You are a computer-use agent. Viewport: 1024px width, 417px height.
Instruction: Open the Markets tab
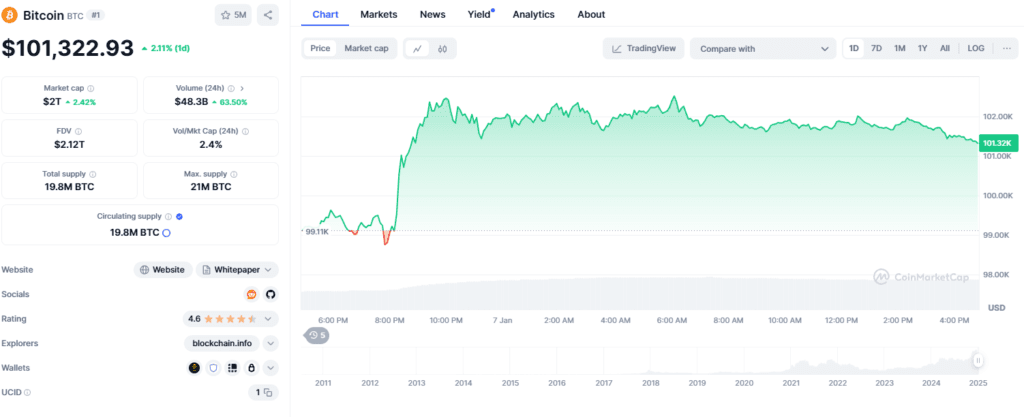[378, 14]
